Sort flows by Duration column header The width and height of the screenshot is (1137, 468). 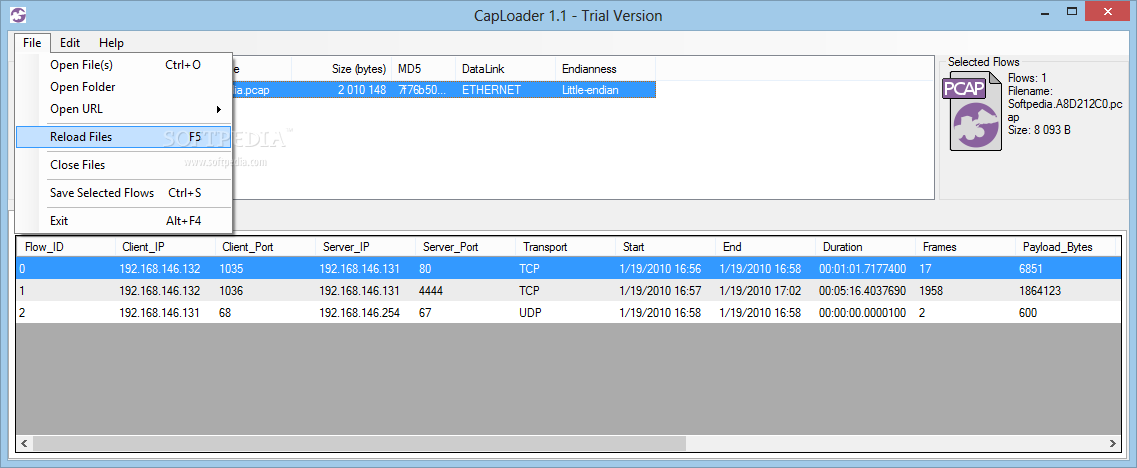pos(866,247)
